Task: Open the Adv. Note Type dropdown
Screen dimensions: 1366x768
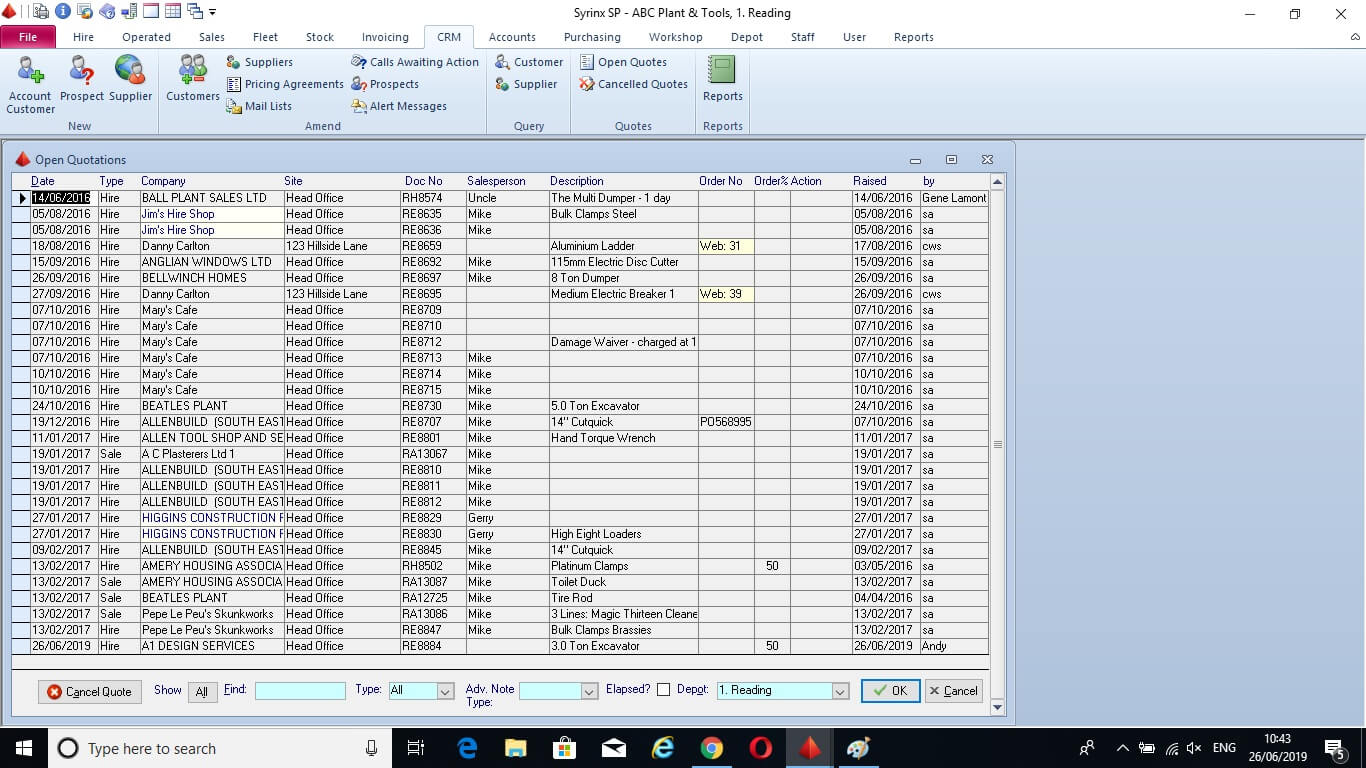Action: [588, 691]
